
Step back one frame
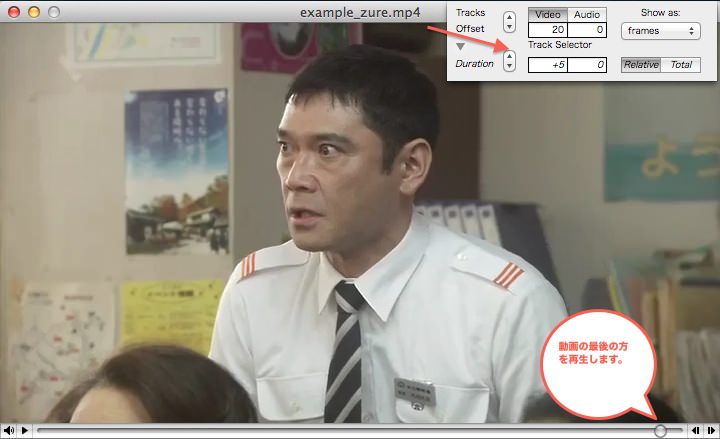tap(695, 431)
